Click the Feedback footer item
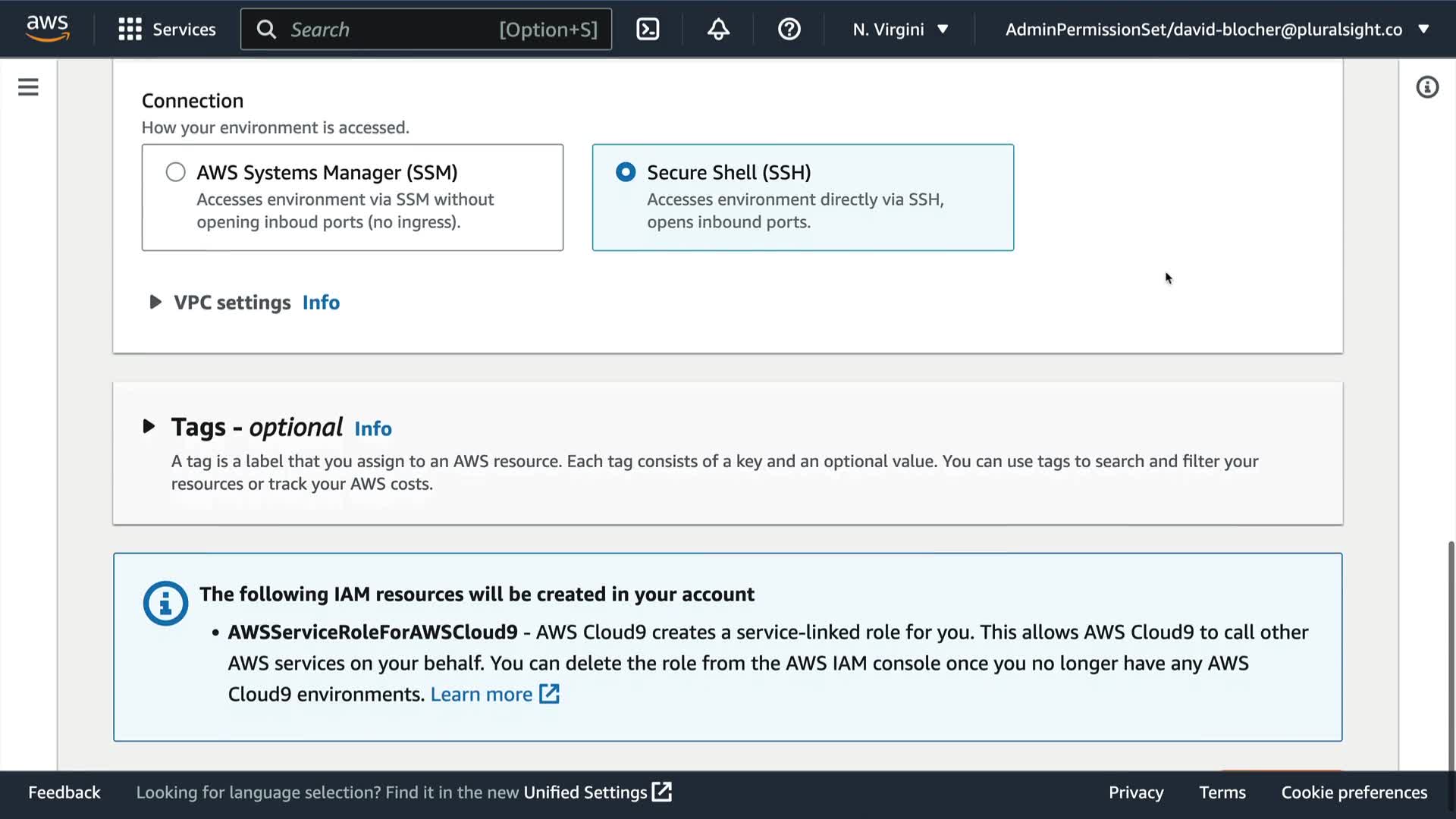Viewport: 1456px width, 819px height. point(64,792)
